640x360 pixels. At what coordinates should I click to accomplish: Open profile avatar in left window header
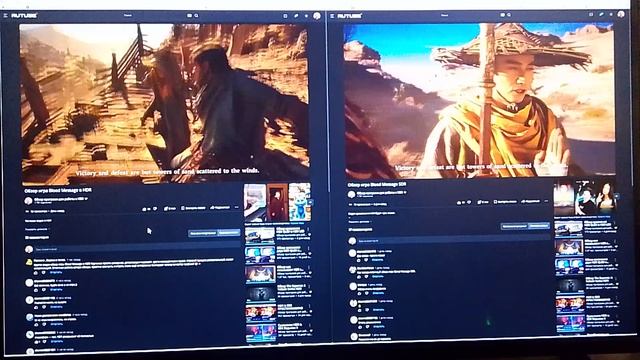317,16
